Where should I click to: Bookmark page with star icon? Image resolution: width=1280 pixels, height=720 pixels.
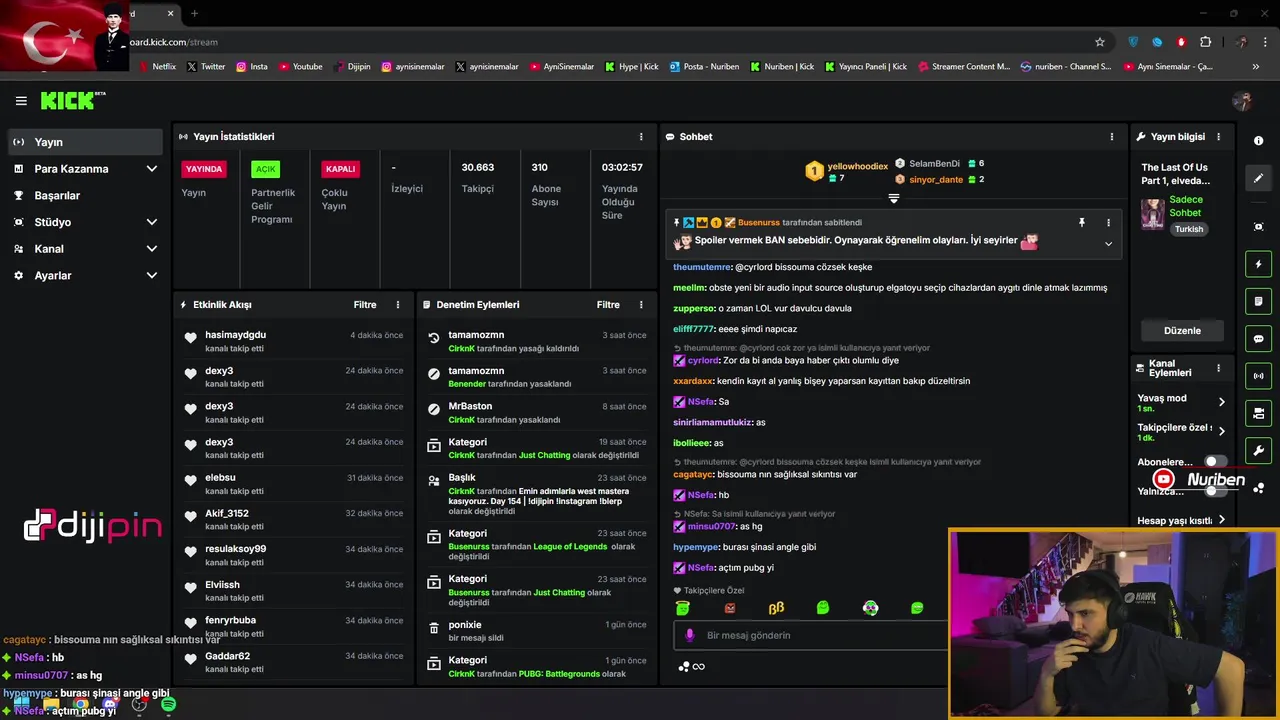tap(1100, 42)
